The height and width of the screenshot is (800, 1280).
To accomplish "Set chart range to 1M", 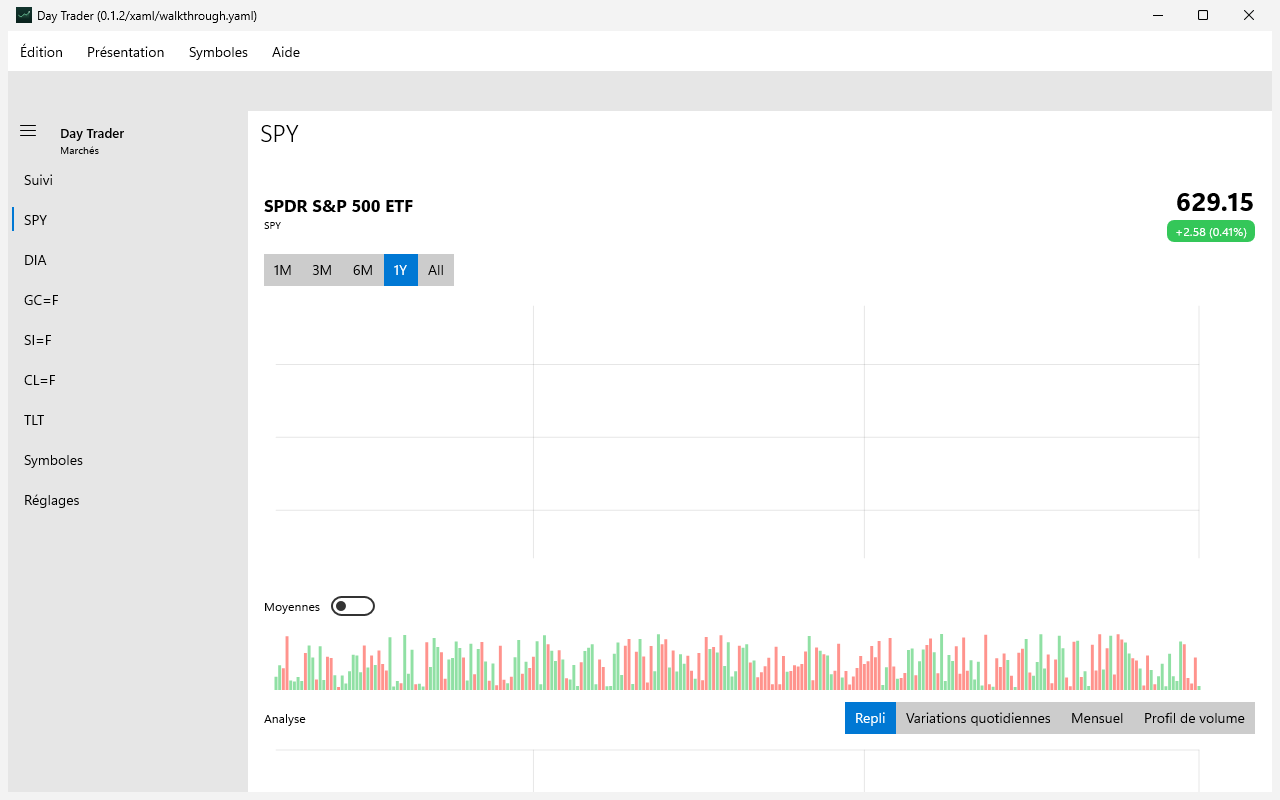I will pos(283,270).
